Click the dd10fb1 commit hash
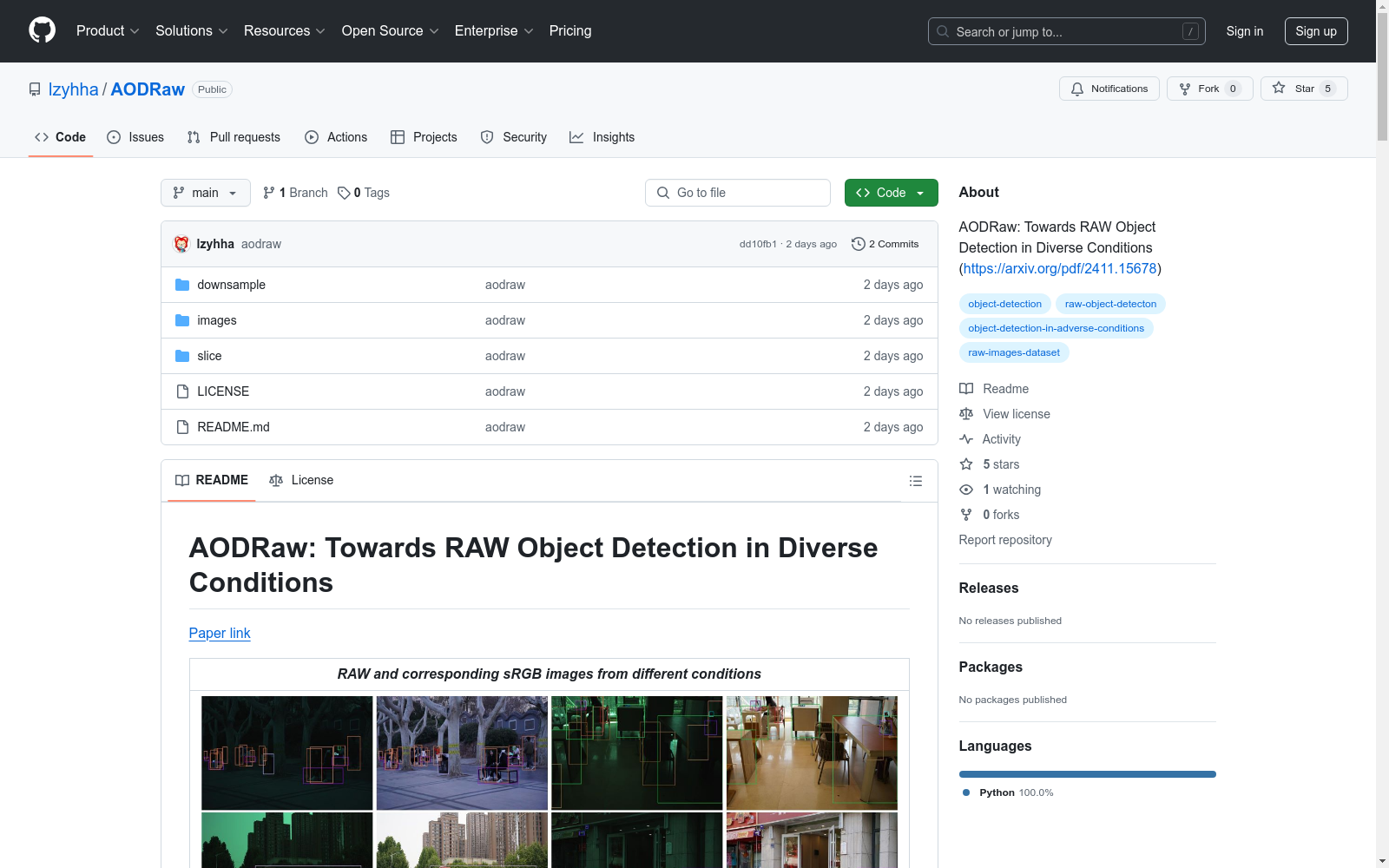The height and width of the screenshot is (868, 1389). pos(758,244)
